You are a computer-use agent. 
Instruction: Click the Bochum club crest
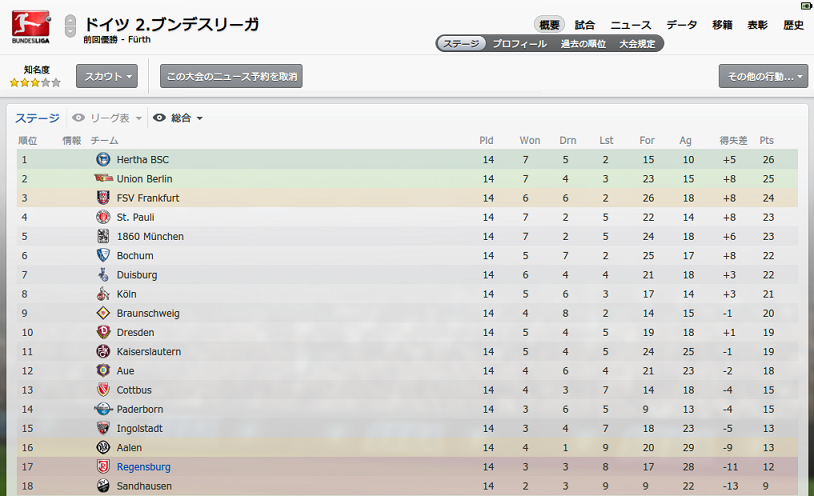[x=103, y=255]
